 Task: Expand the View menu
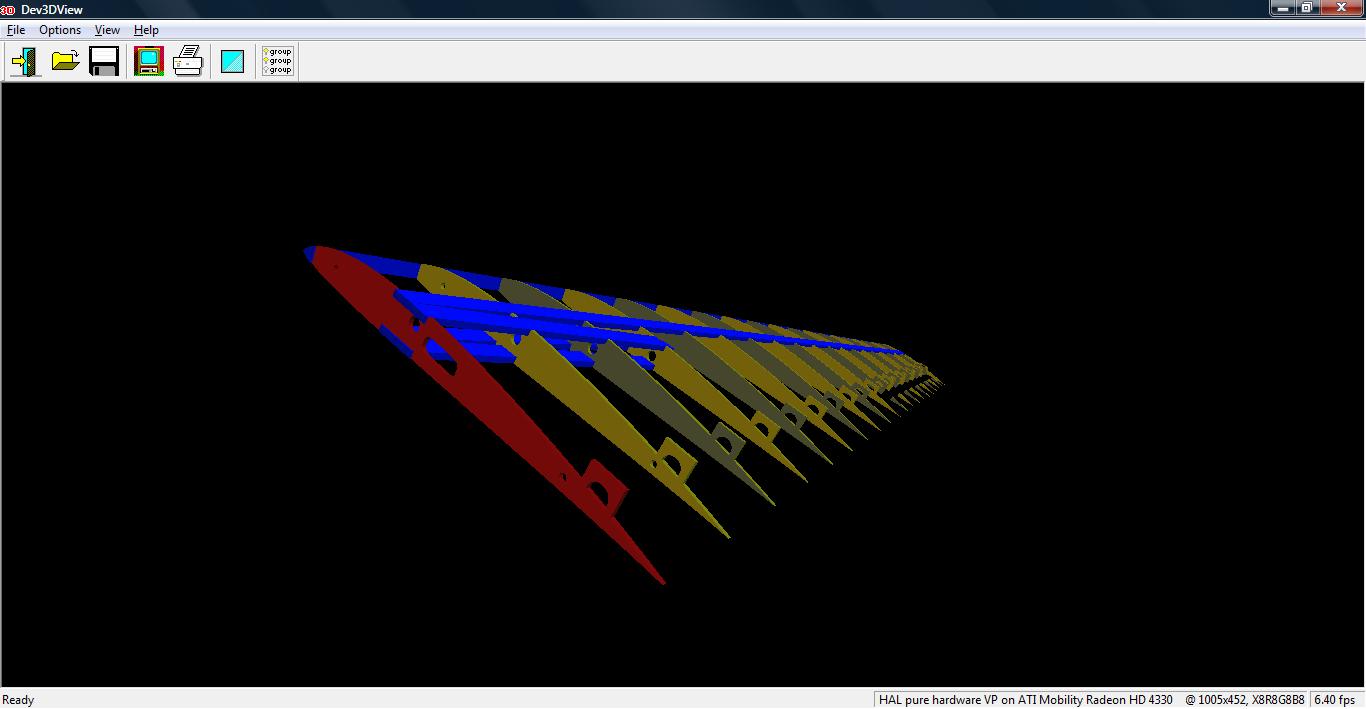click(107, 30)
